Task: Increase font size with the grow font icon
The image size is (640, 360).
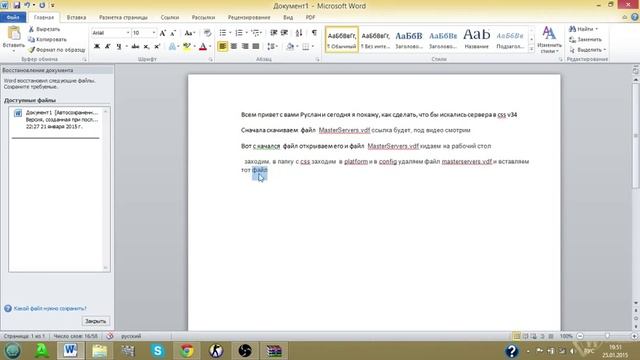Action: tap(162, 33)
